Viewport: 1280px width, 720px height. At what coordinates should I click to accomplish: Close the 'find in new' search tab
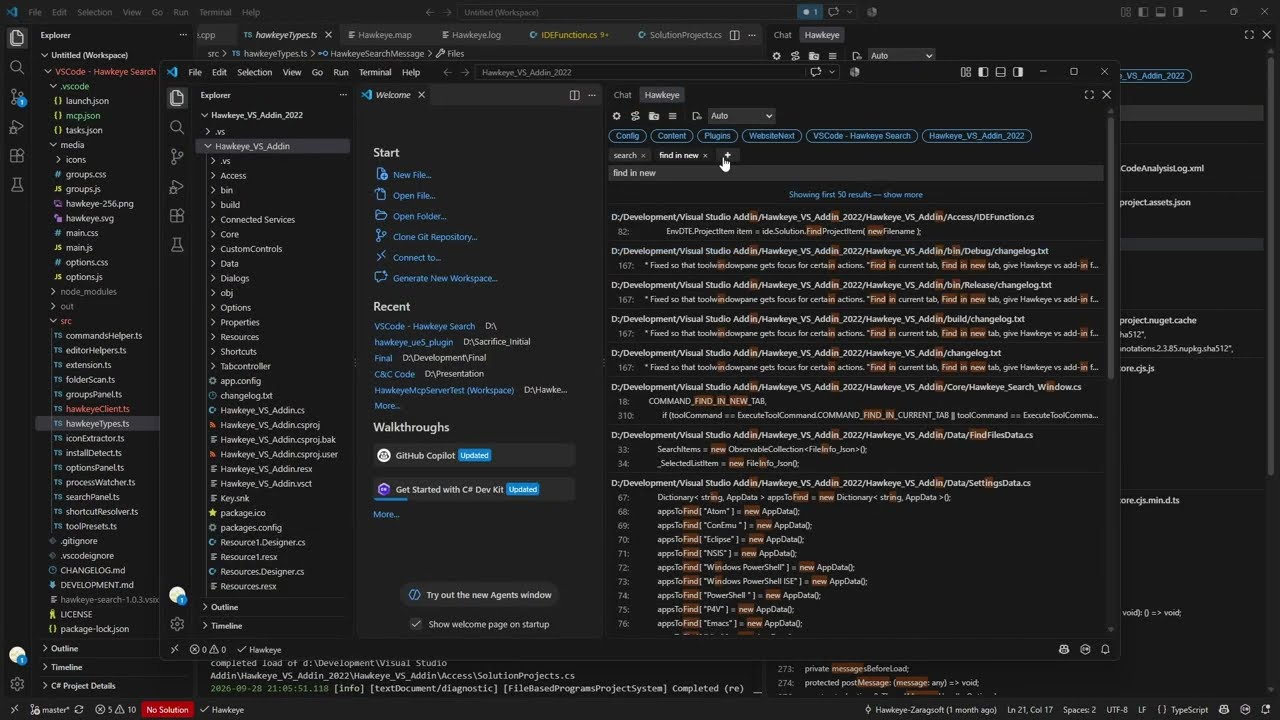[x=705, y=155]
